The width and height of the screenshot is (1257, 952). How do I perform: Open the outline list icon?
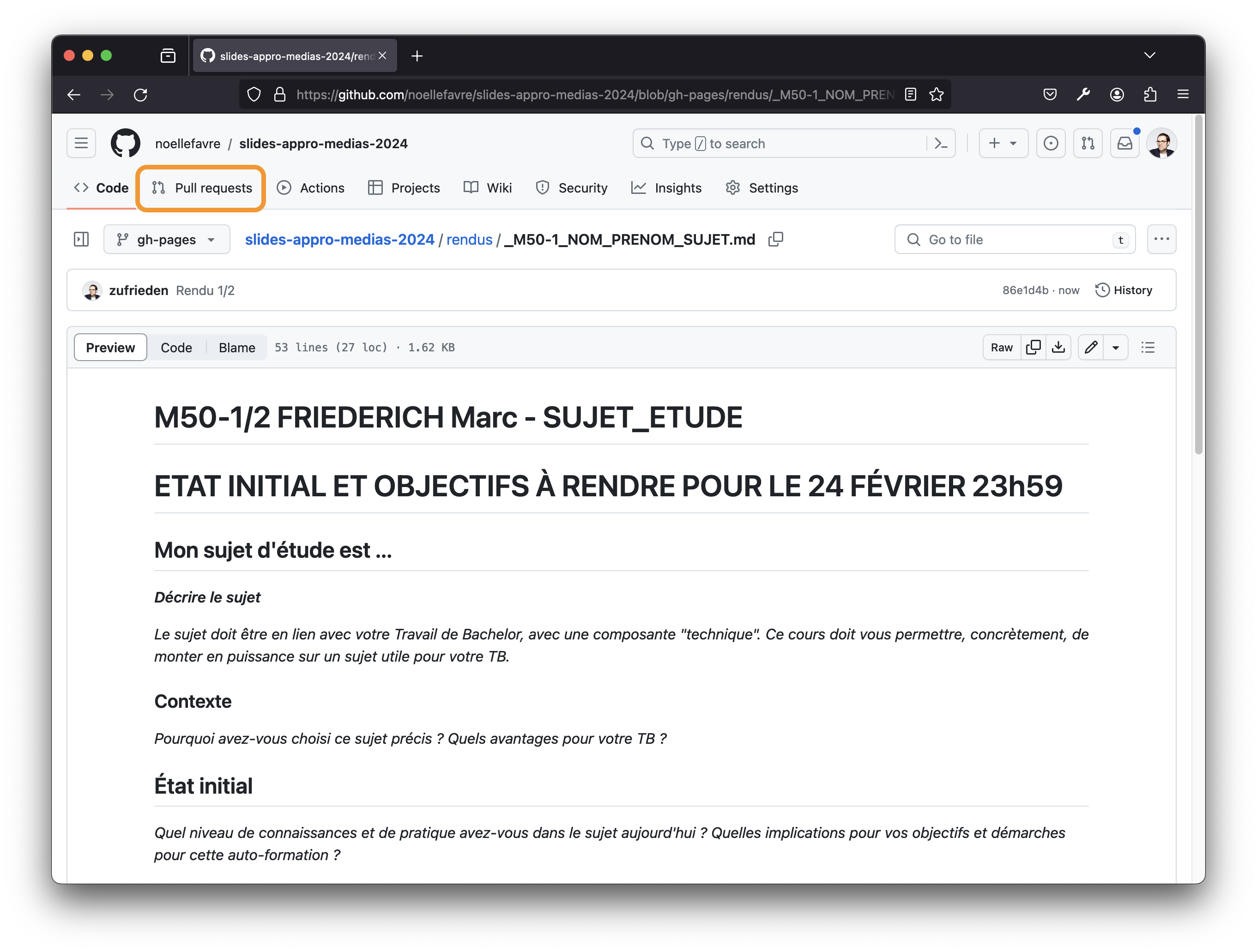point(1148,347)
